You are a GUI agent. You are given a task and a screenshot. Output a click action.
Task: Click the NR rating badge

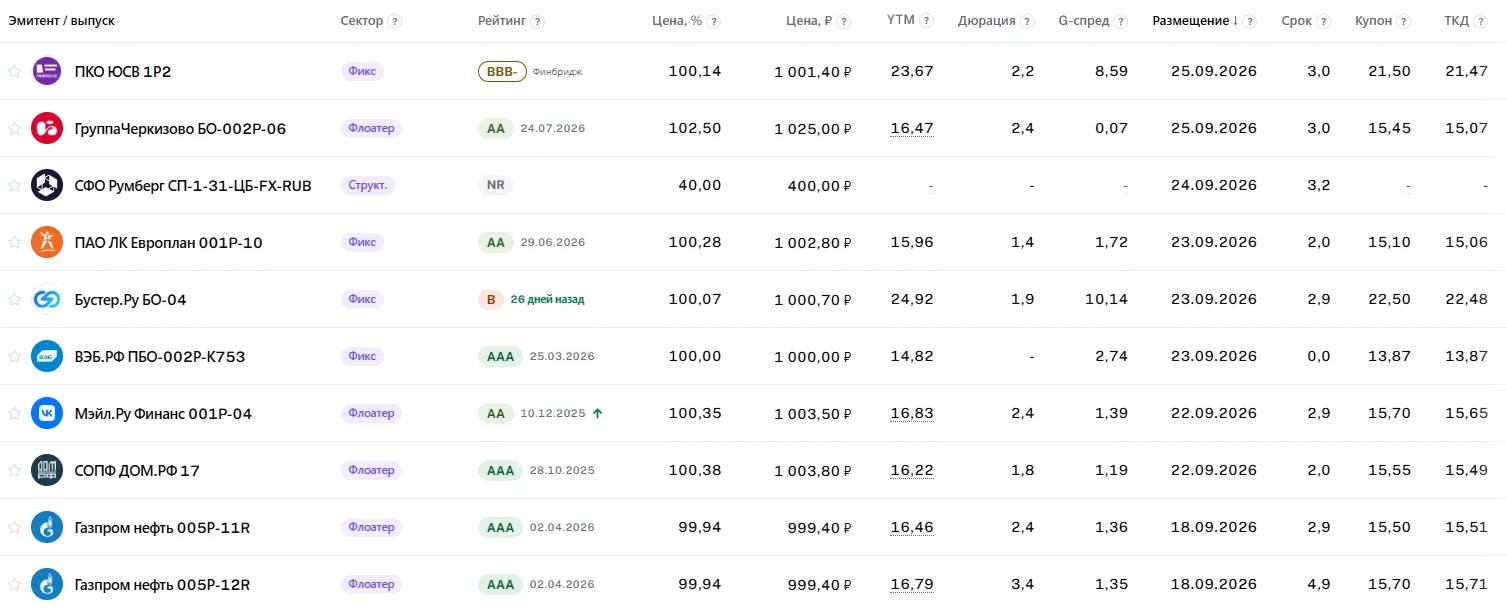(x=495, y=185)
